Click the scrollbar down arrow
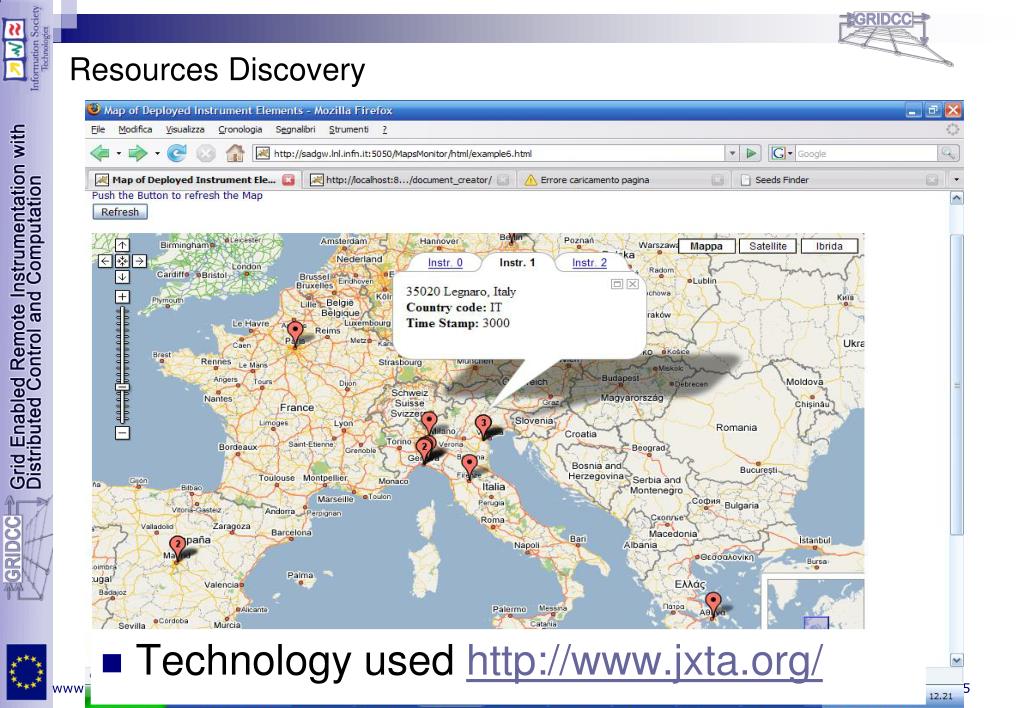Image resolution: width=1023 pixels, height=708 pixels. (956, 660)
